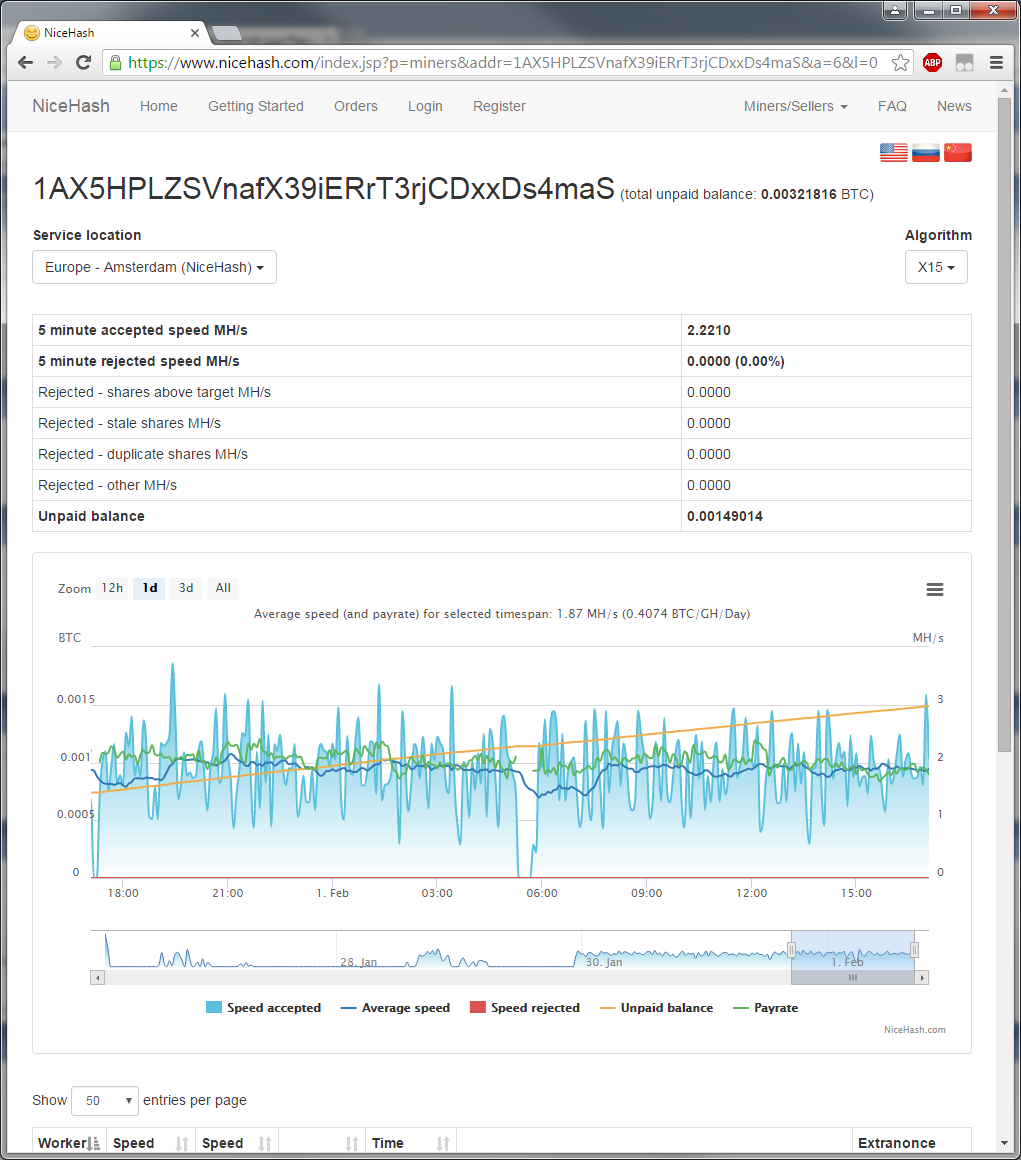
Task: Switch language using the Russian flag
Action: [x=926, y=152]
